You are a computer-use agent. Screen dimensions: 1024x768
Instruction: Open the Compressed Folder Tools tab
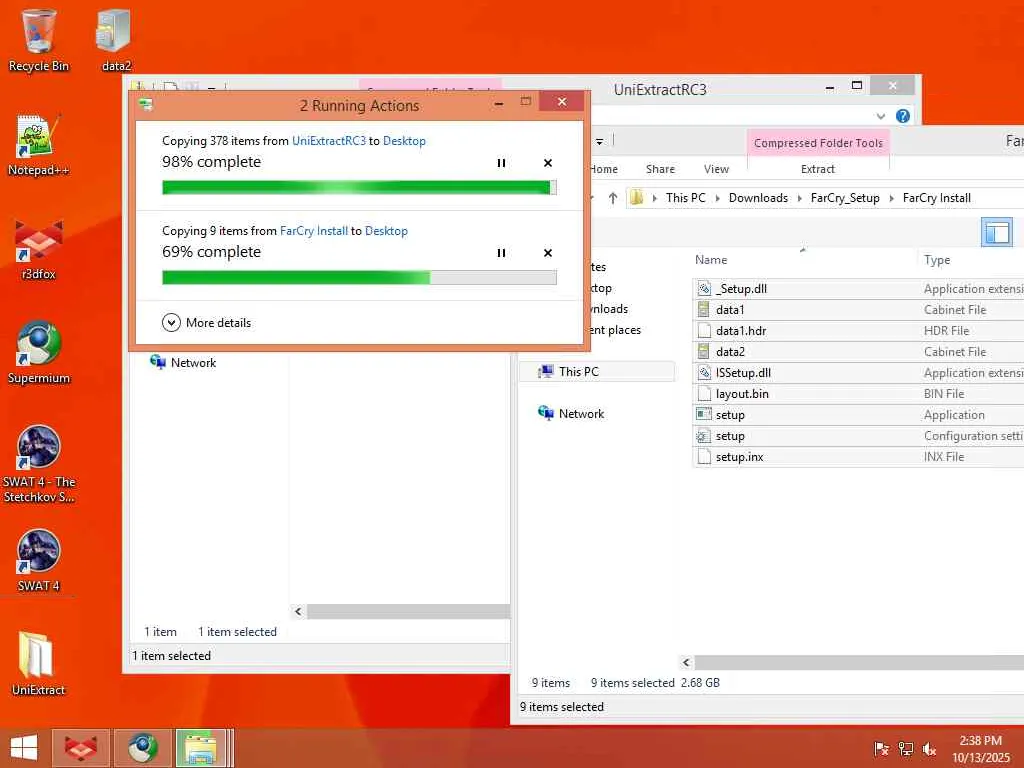pyautogui.click(x=818, y=142)
